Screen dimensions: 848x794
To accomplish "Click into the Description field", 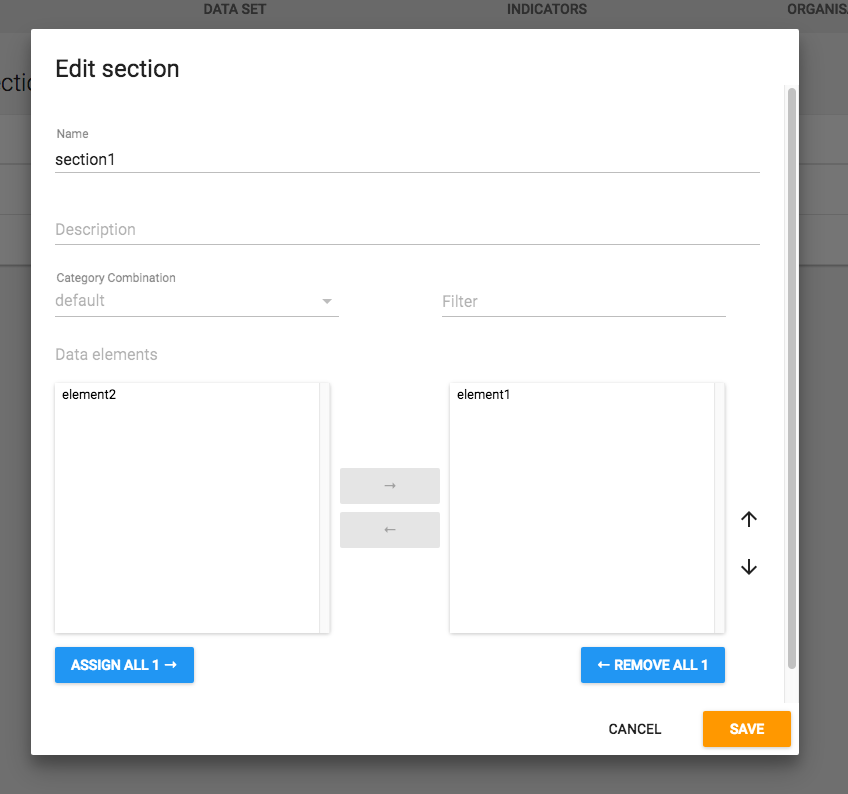I will tap(407, 230).
